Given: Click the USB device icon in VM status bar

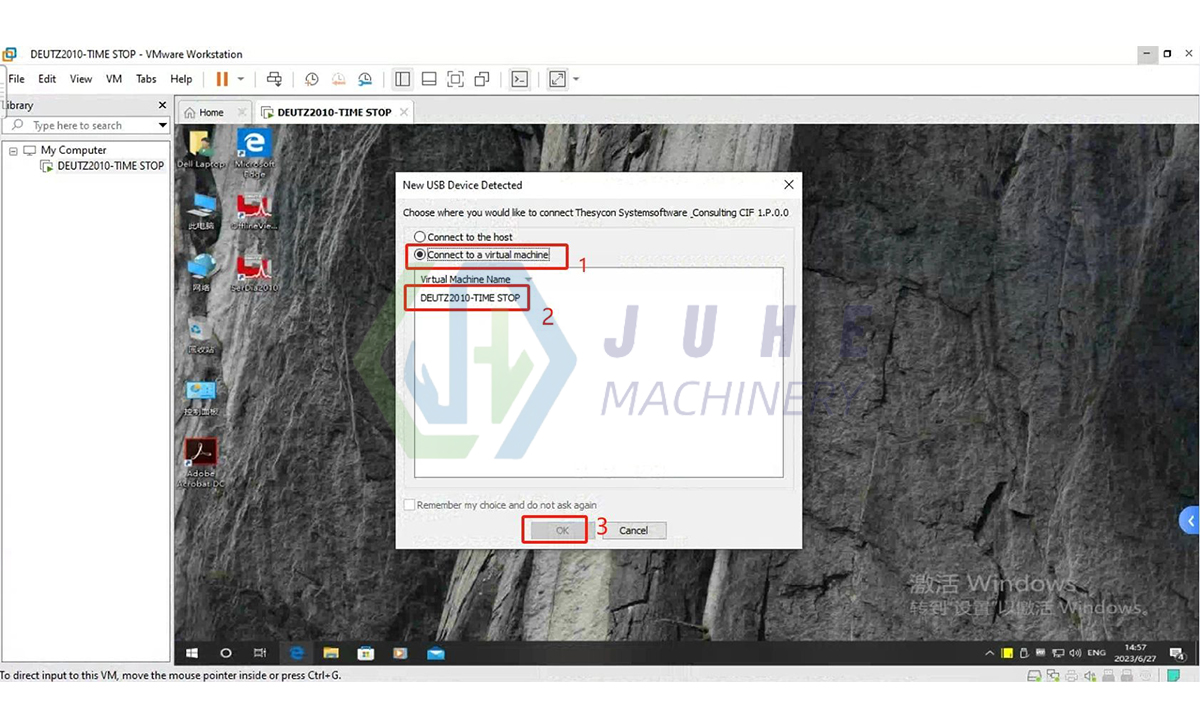Looking at the screenshot, I should pyautogui.click(x=1108, y=676).
